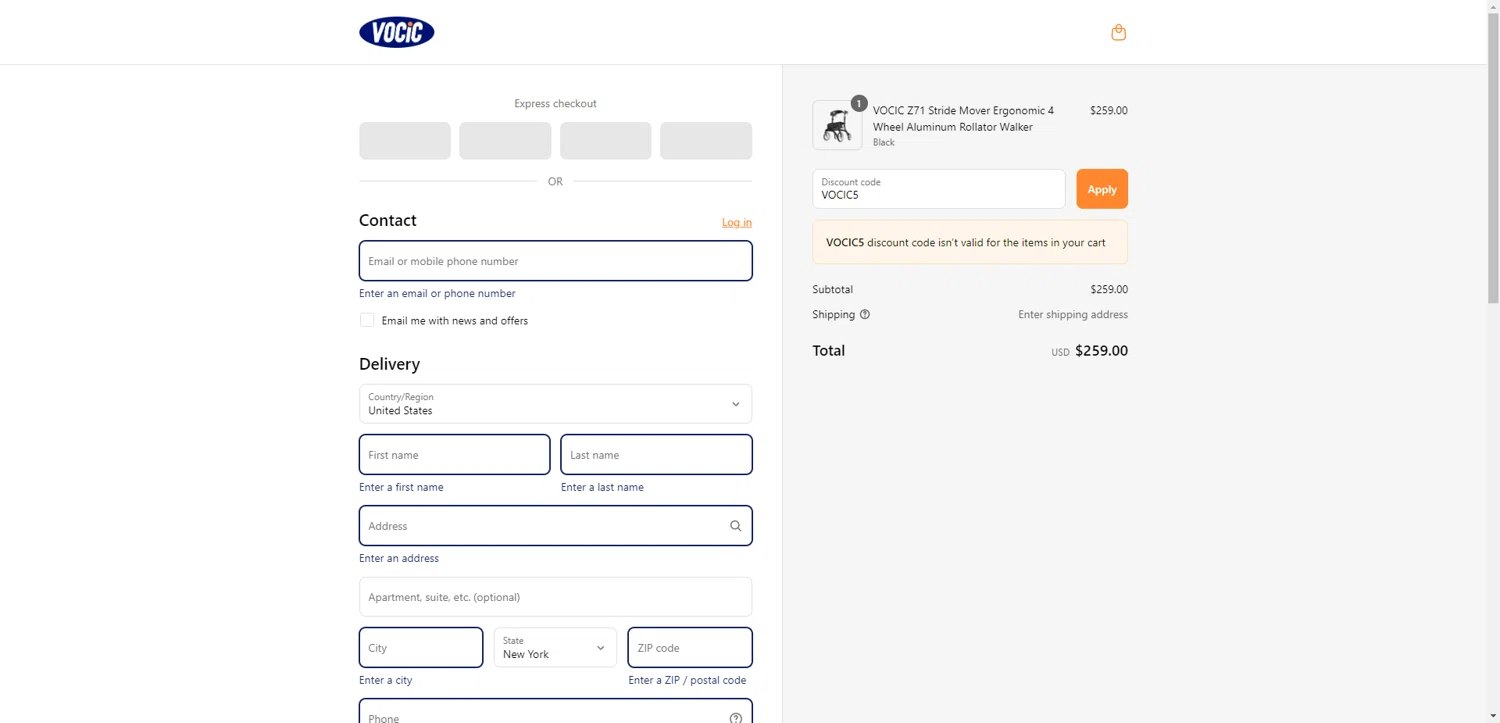Viewport: 1500px width, 723px height.
Task: Focus the City field
Action: click(x=421, y=647)
